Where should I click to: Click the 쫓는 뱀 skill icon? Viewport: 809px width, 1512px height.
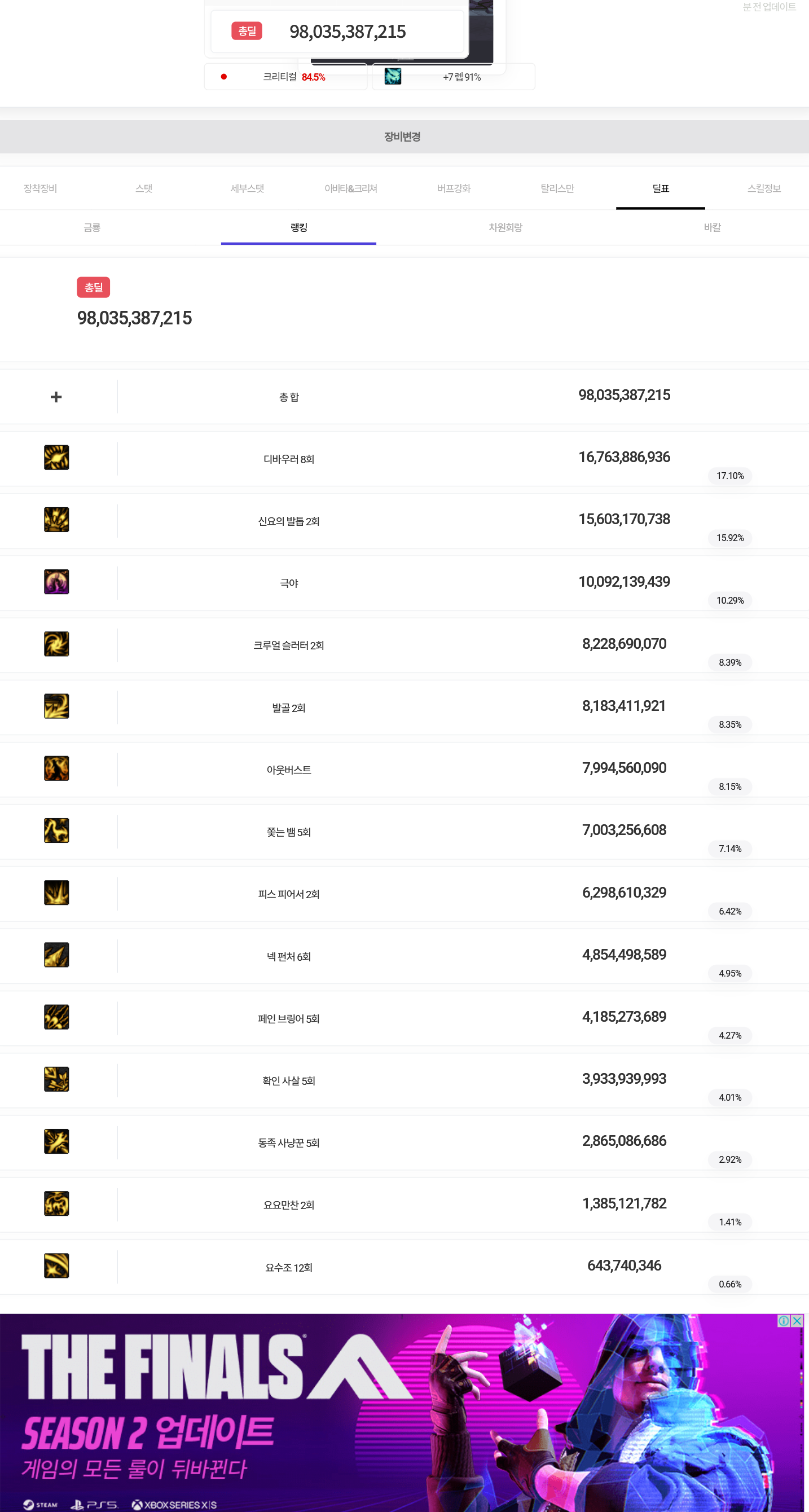(x=56, y=830)
